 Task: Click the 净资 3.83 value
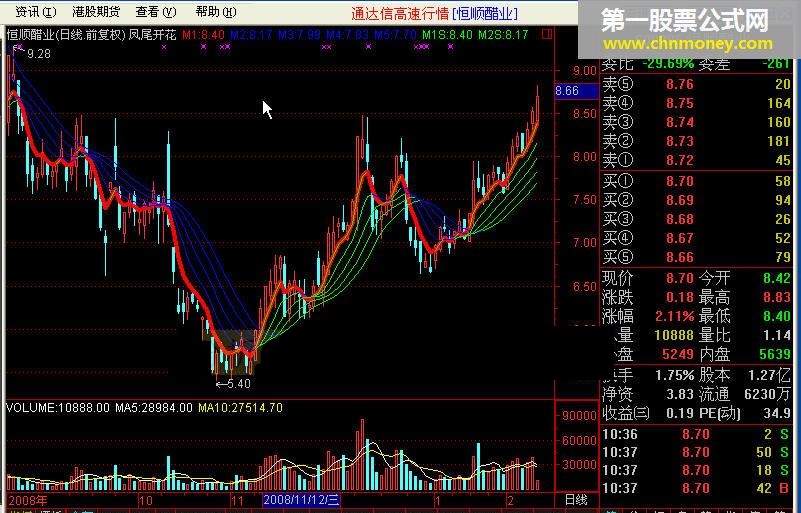(x=680, y=394)
